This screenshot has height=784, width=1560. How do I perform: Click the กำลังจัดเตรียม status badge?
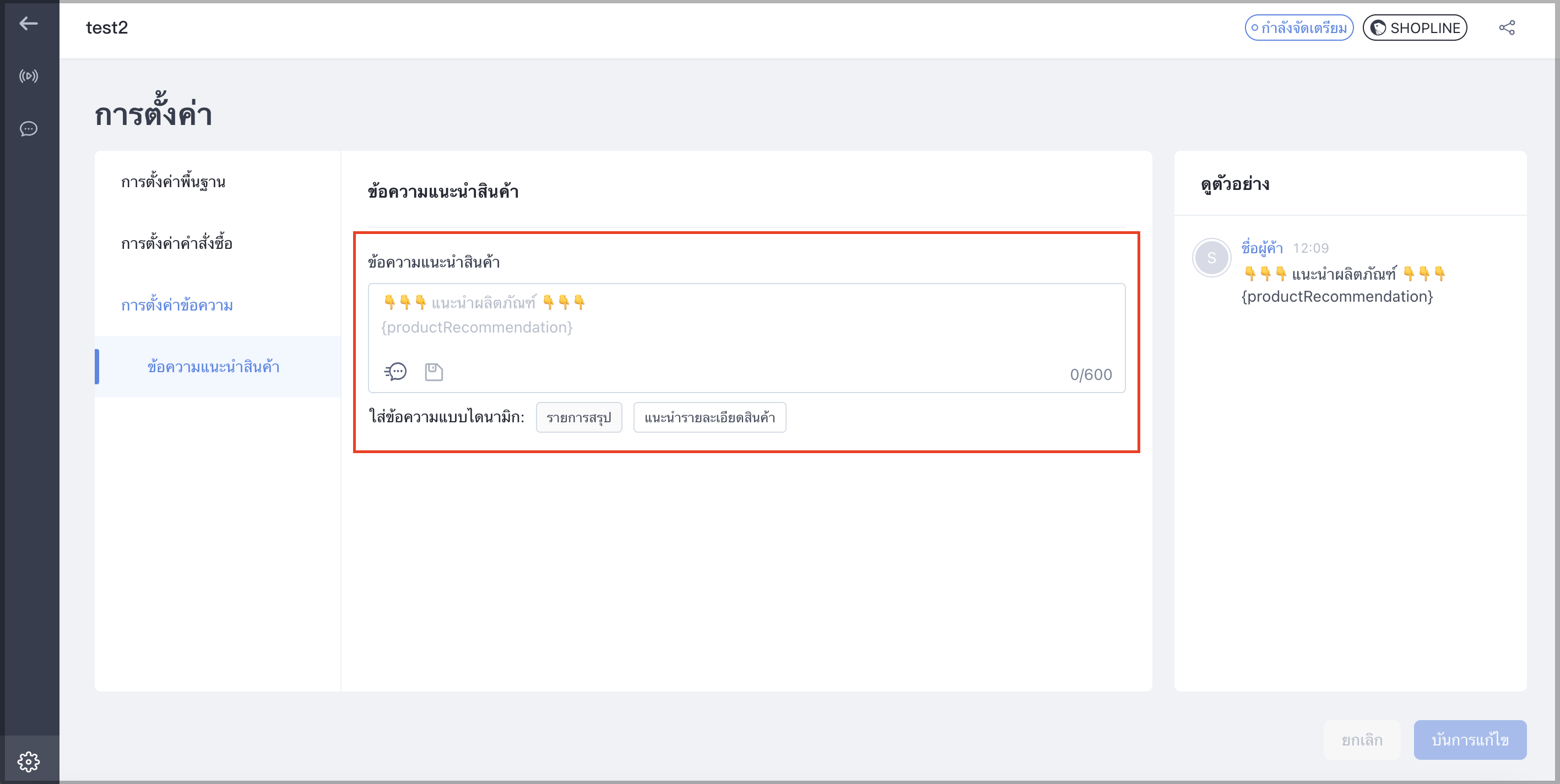(x=1299, y=28)
